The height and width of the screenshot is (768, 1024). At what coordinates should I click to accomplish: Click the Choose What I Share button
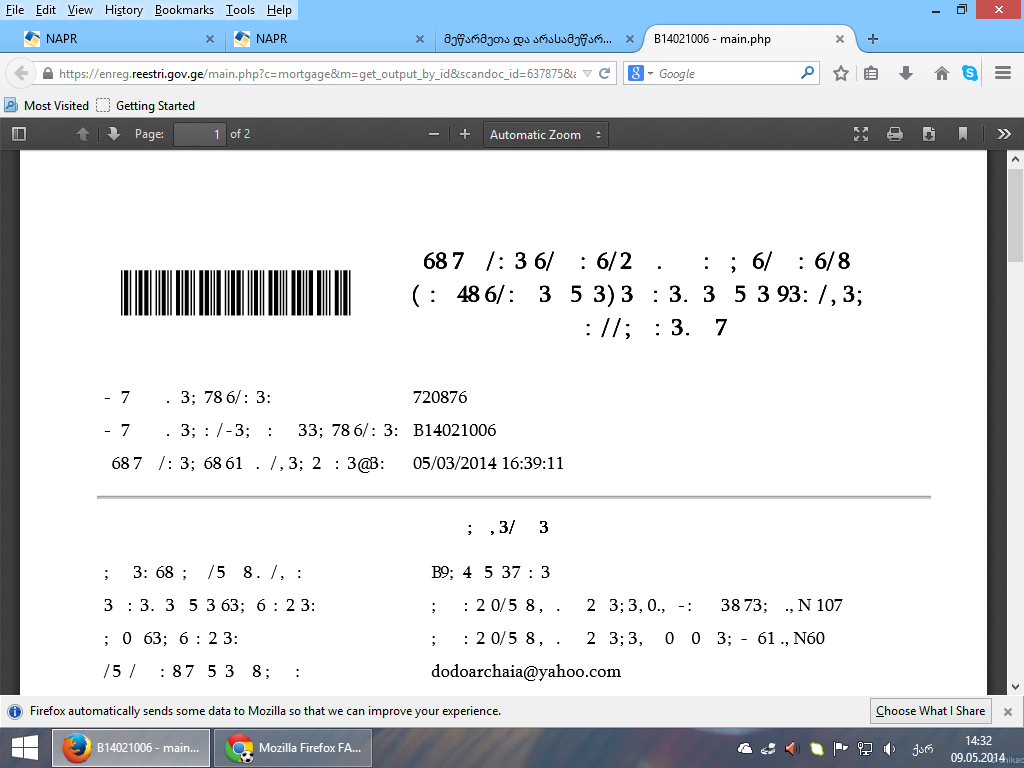(x=930, y=711)
